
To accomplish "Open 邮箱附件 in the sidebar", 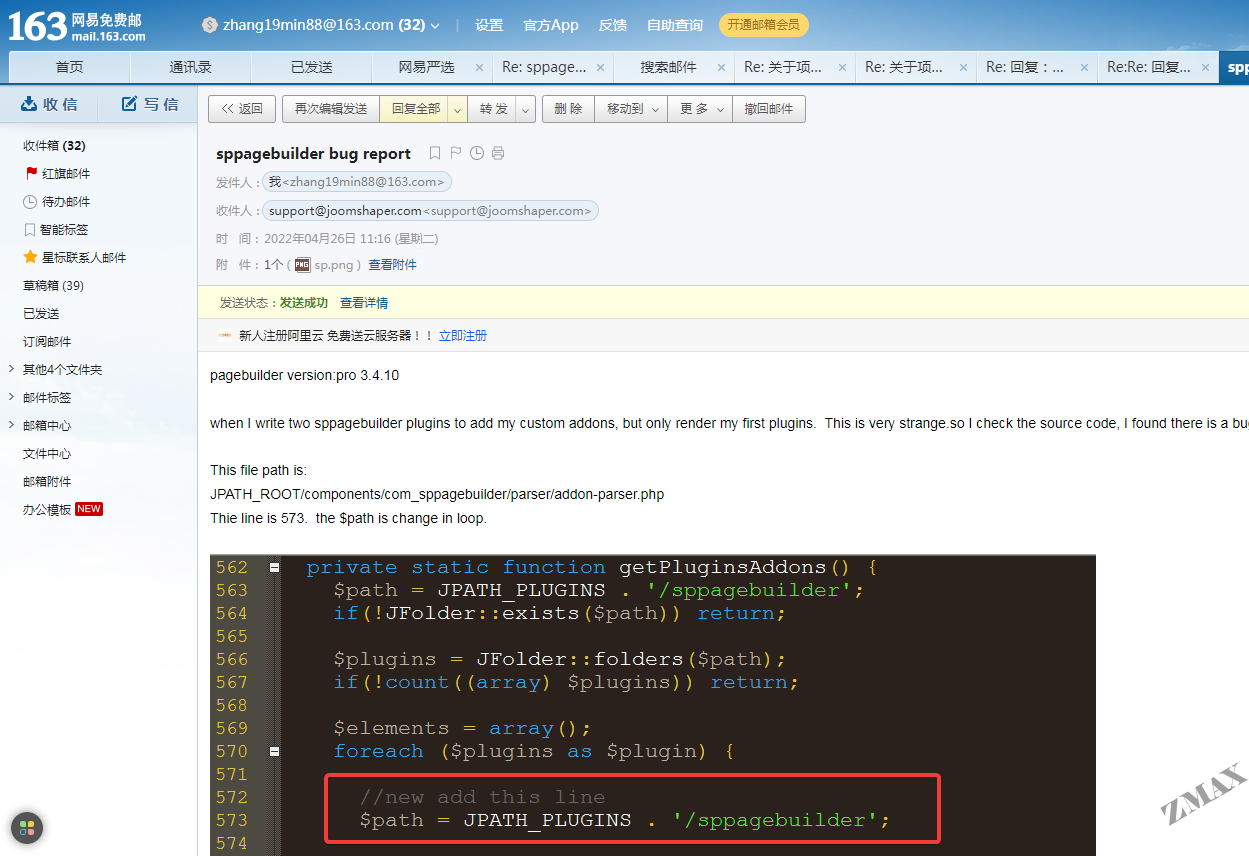I will (47, 482).
